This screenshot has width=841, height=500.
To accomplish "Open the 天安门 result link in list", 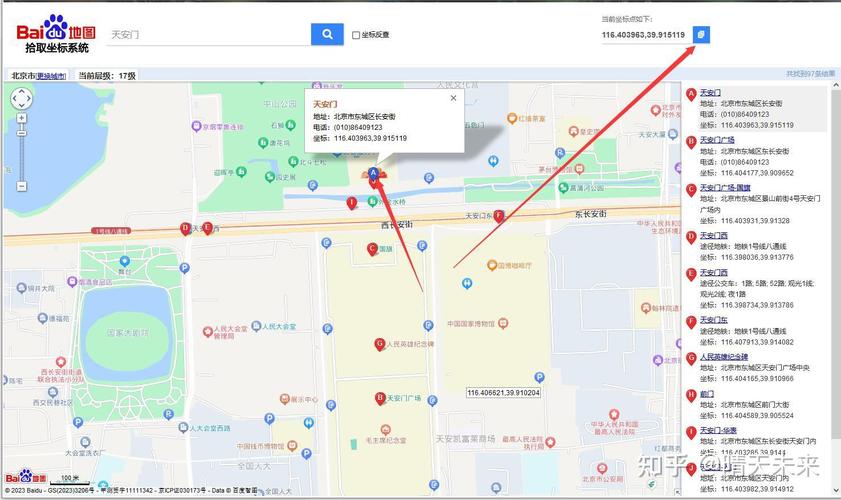I will (x=710, y=93).
